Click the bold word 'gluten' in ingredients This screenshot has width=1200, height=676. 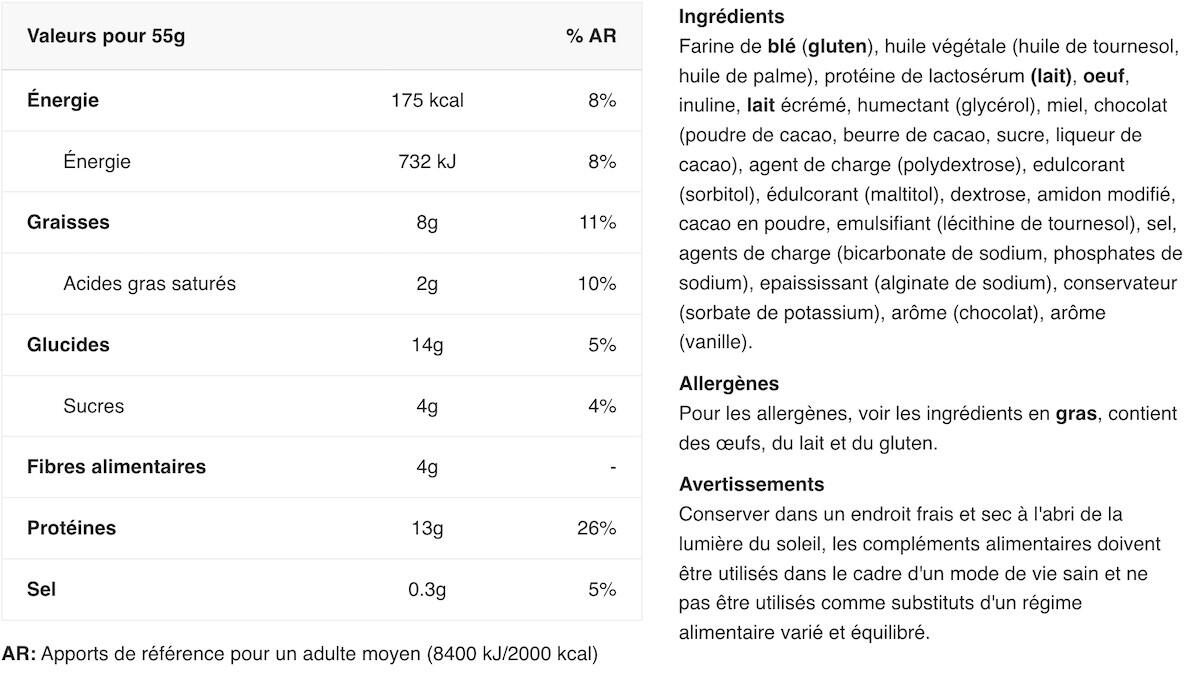[838, 47]
